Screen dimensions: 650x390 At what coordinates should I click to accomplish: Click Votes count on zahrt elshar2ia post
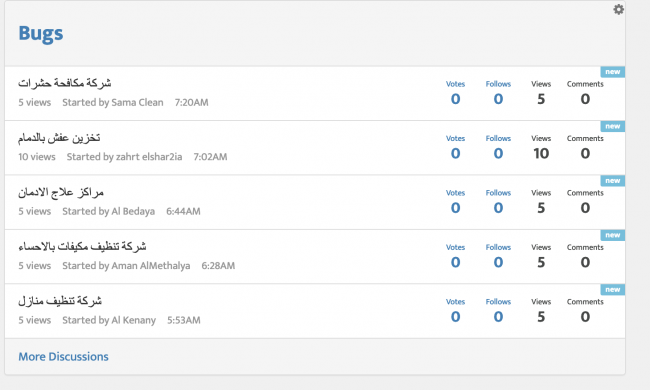tap(455, 154)
